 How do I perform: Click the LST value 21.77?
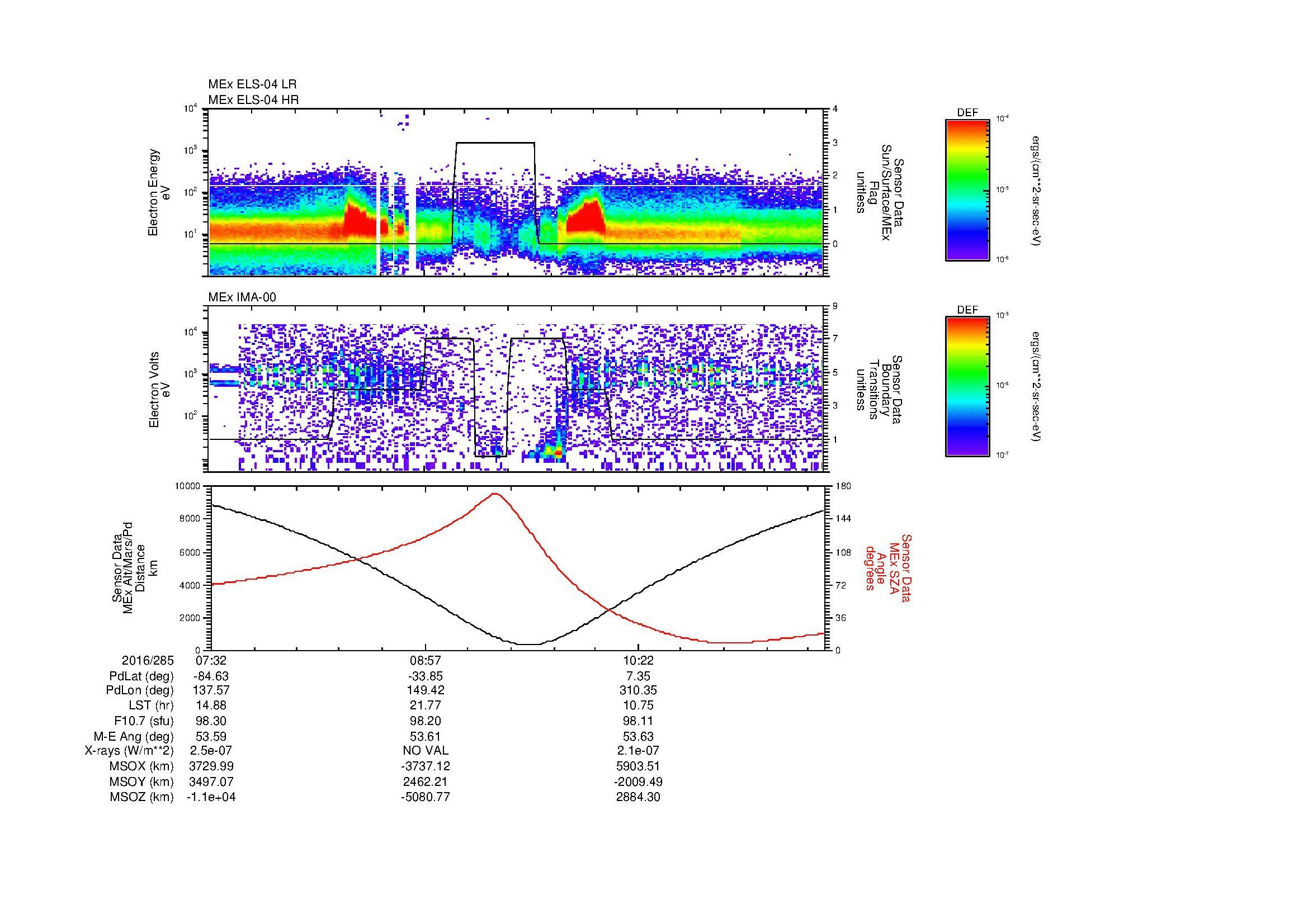point(426,706)
